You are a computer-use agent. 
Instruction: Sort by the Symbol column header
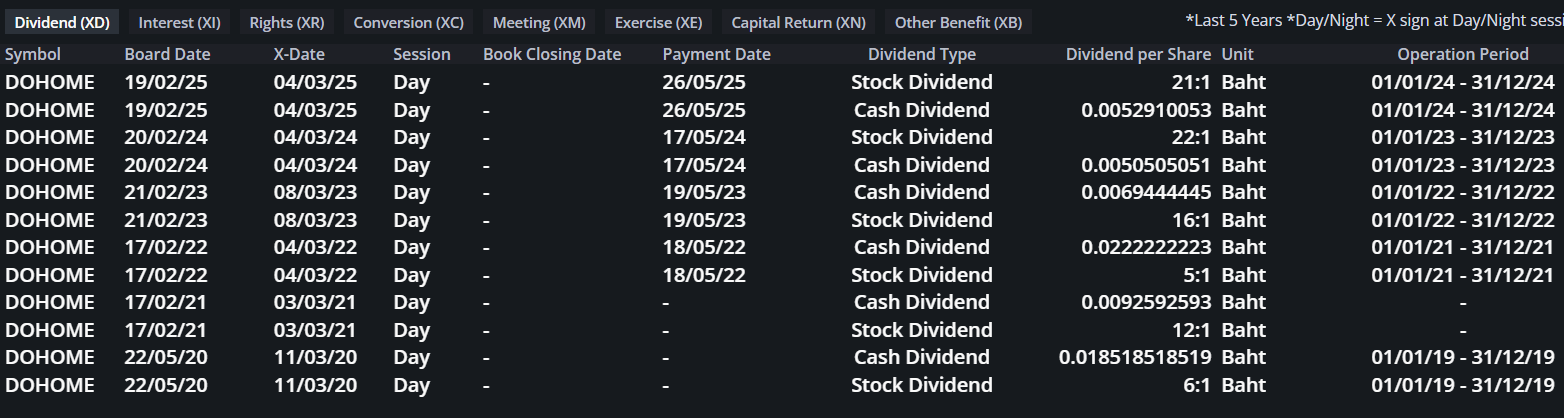tap(33, 54)
